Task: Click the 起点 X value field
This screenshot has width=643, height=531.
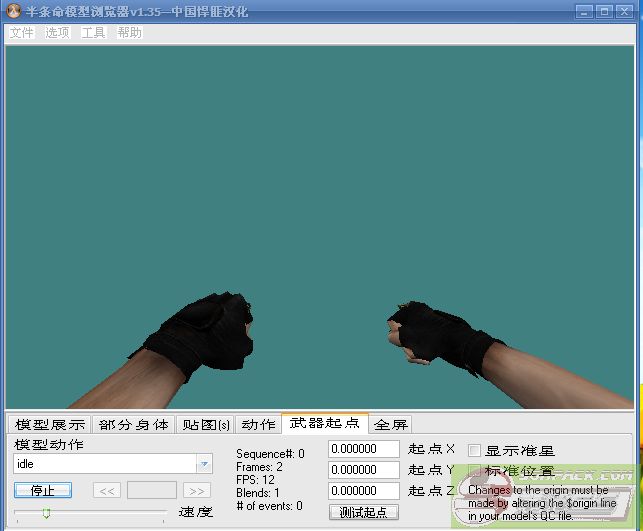Action: pyautogui.click(x=364, y=449)
